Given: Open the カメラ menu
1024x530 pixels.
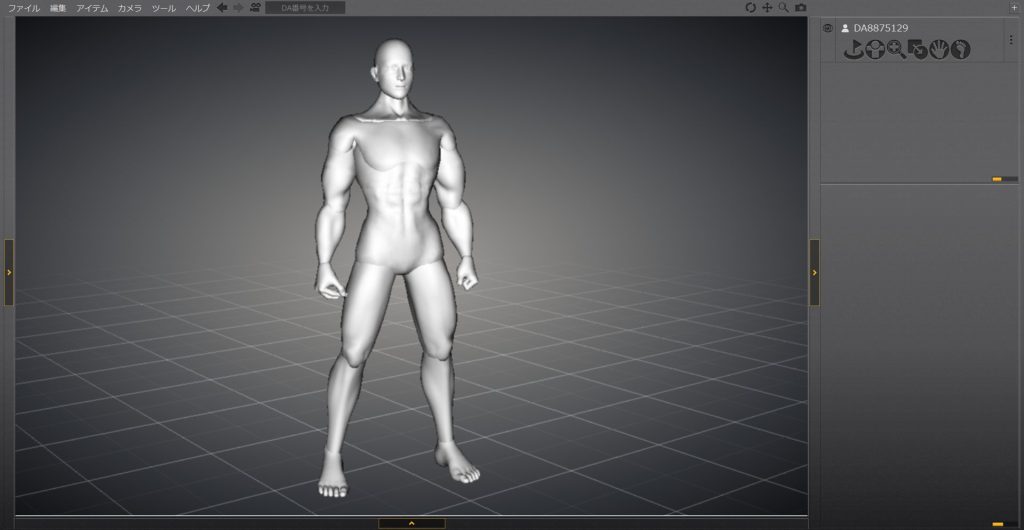Looking at the screenshot, I should tap(130, 8).
